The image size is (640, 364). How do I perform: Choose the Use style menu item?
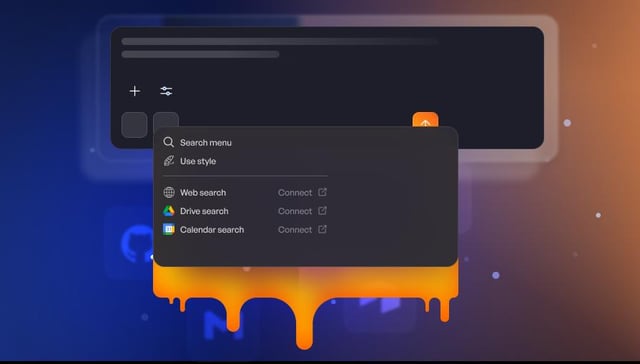point(198,161)
